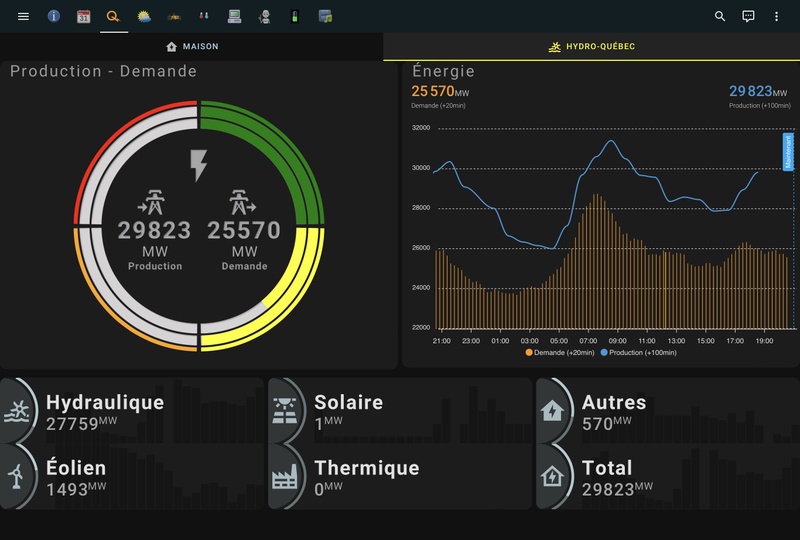Viewport: 800px width, 540px height.
Task: Click the 29823 MW Production value in gauge
Action: pyautogui.click(x=155, y=230)
